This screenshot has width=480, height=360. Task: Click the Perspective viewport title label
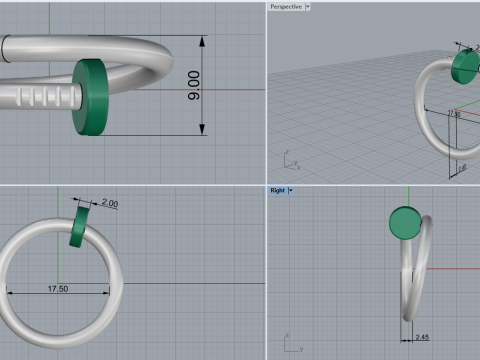(x=286, y=7)
